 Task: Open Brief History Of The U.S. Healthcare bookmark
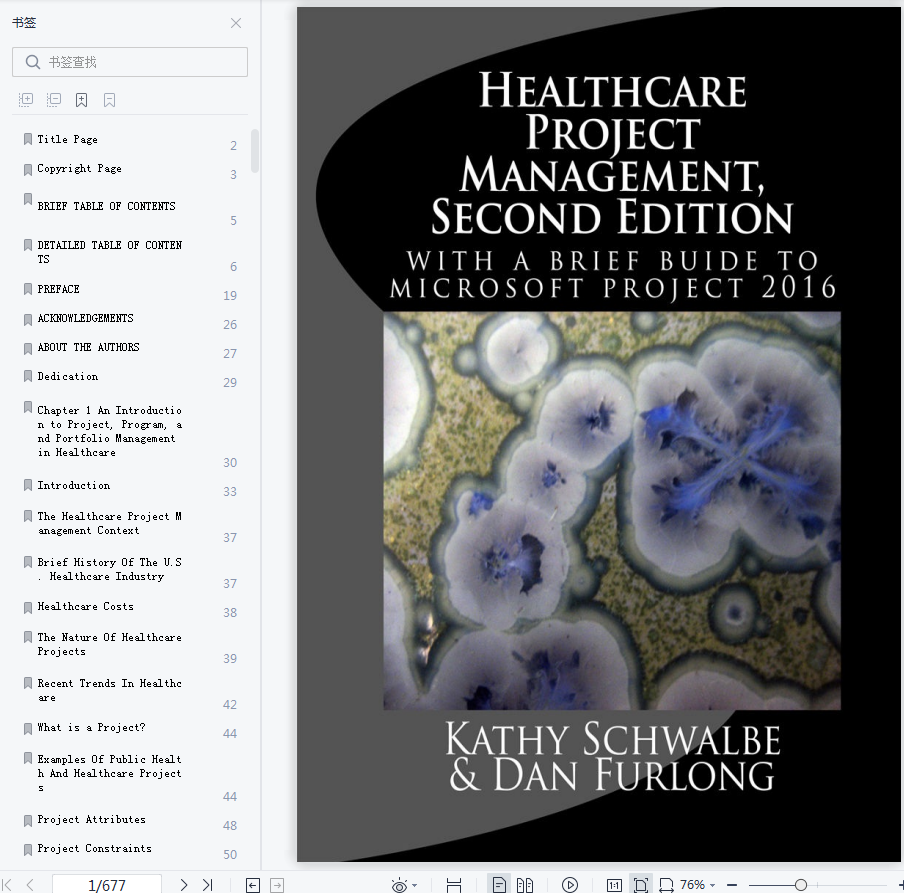pyautogui.click(x=110, y=569)
